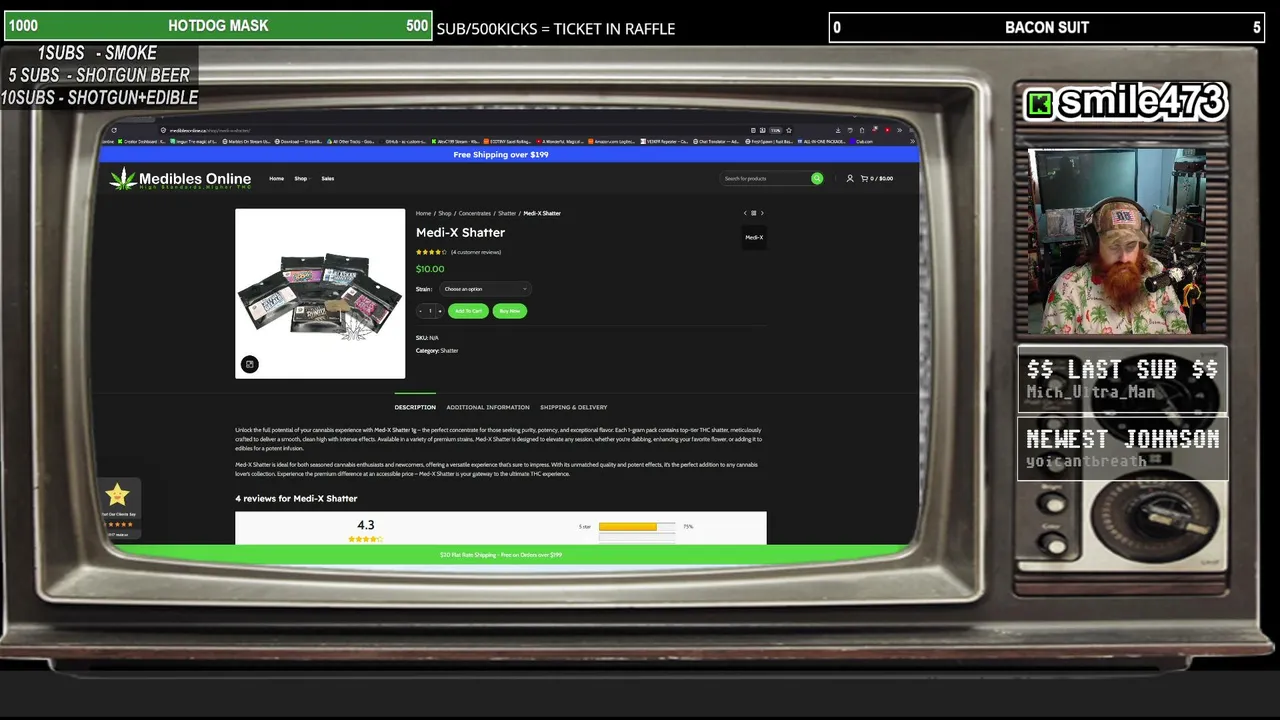Screen dimensions: 1280x720
Task: Click the Buy Now button
Action: click(510, 311)
